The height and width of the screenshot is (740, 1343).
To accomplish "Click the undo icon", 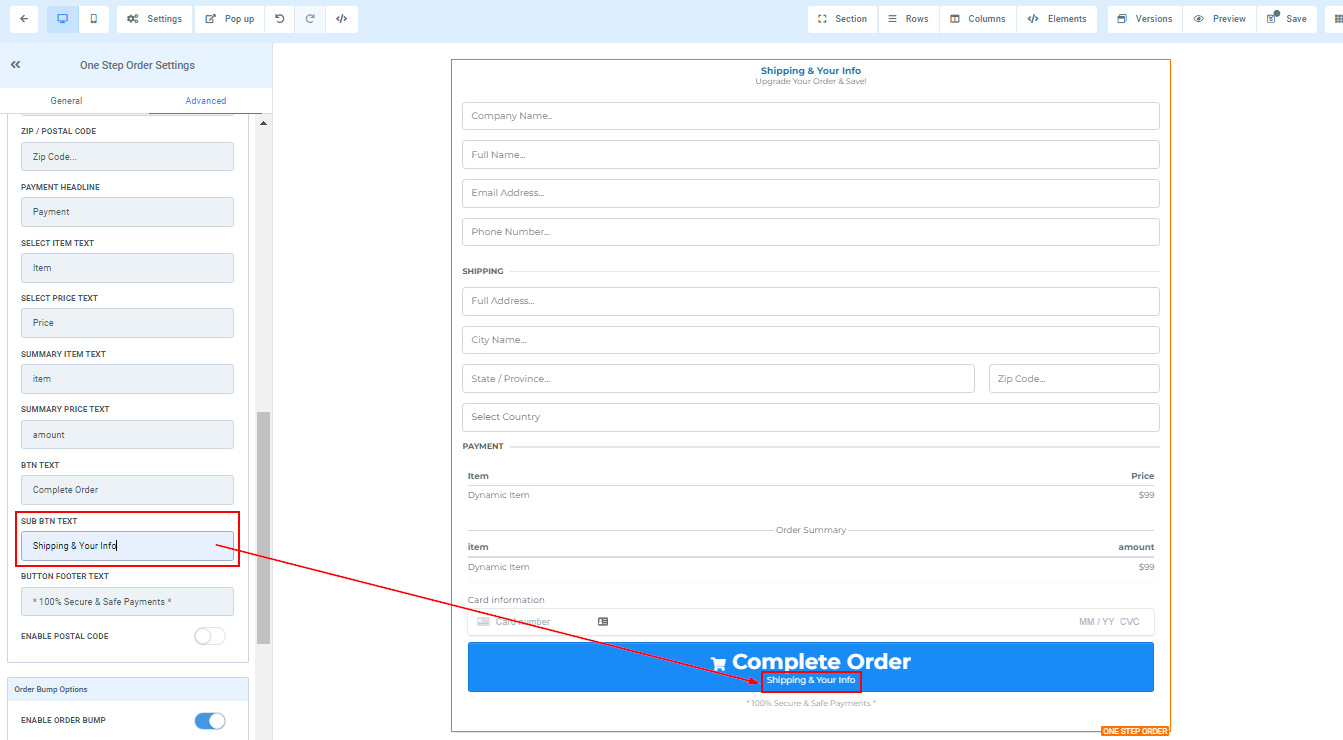I will (280, 19).
